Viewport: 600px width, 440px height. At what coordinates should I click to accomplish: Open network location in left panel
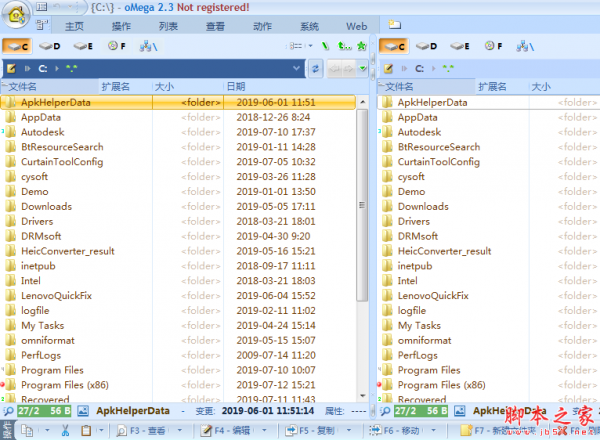(x=148, y=46)
